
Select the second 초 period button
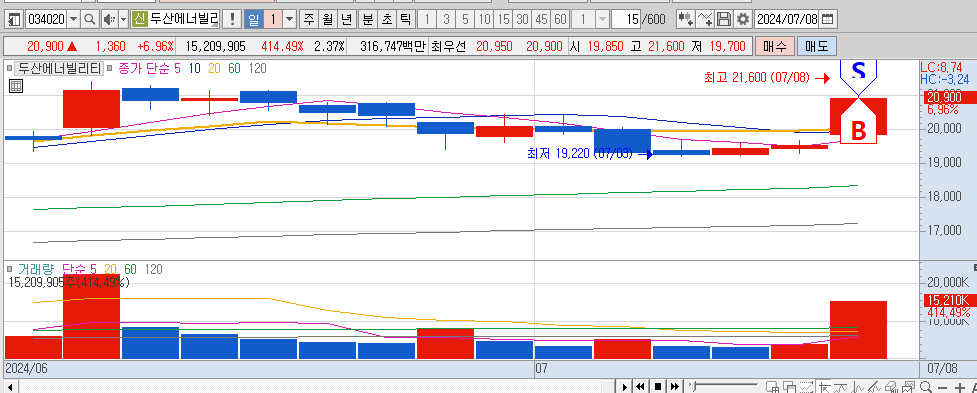pyautogui.click(x=387, y=19)
